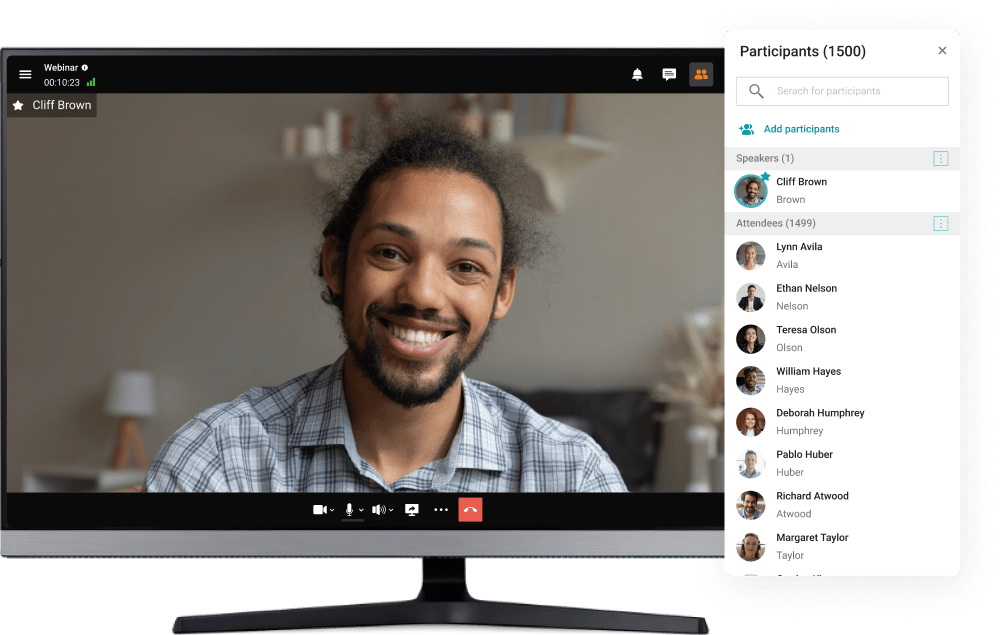1004x635 pixels.
Task: Click the Participants (1500) panel title
Action: click(802, 51)
